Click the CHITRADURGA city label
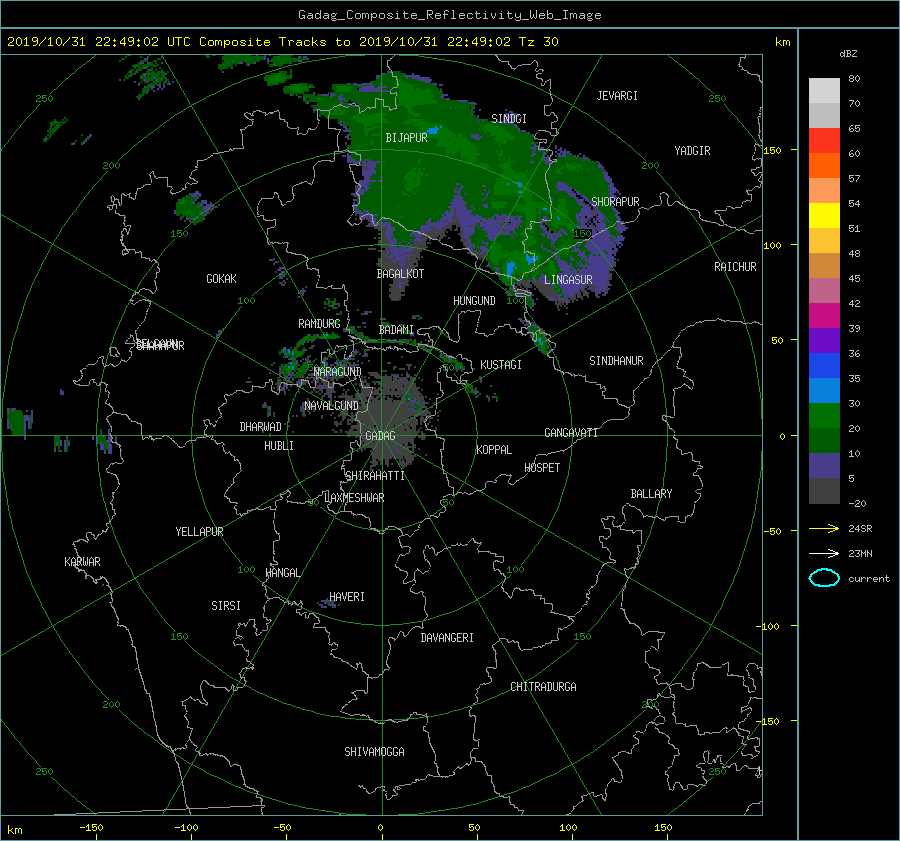 543,687
